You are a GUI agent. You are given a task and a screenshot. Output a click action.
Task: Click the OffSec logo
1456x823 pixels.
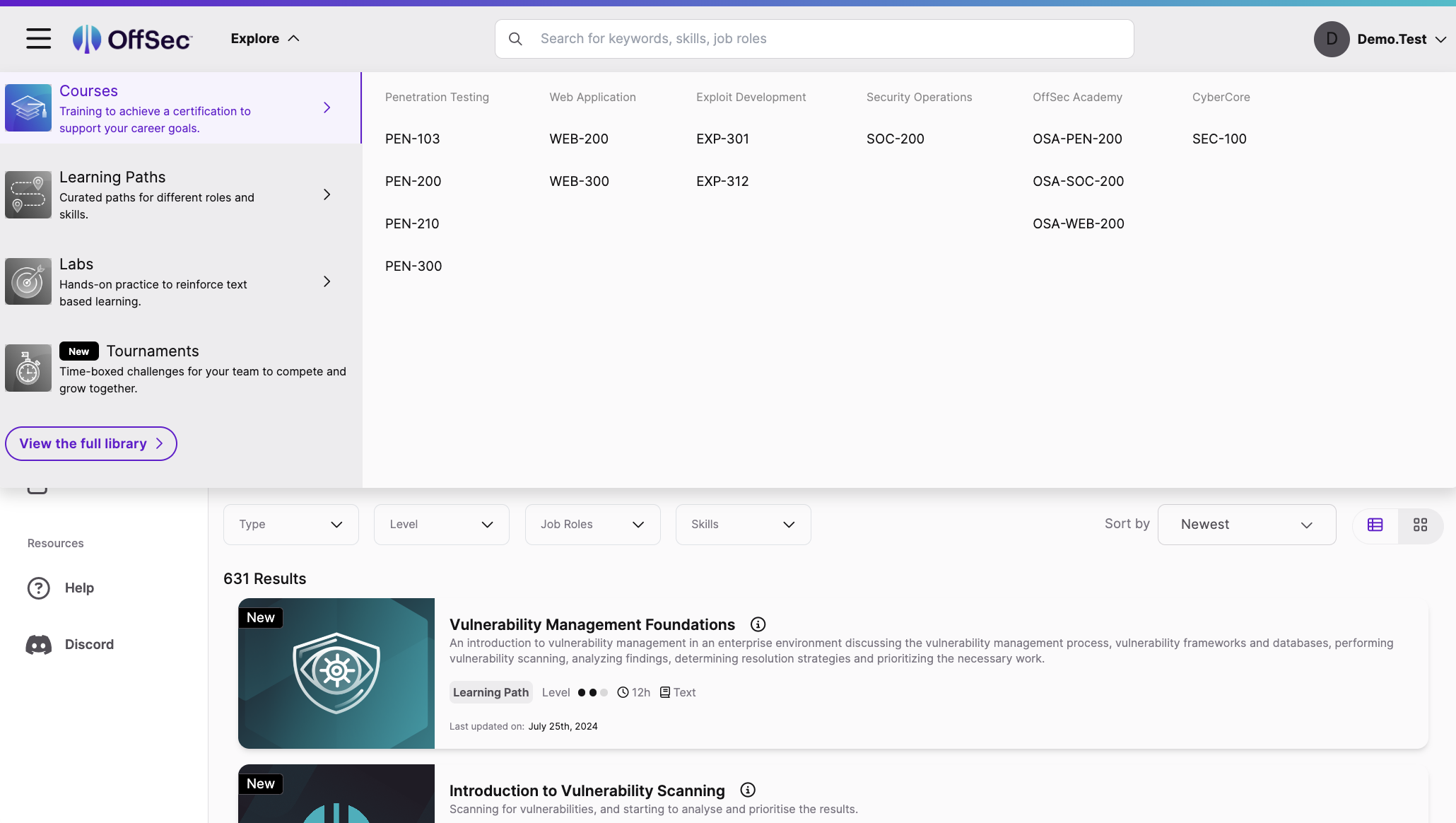pyautogui.click(x=131, y=39)
